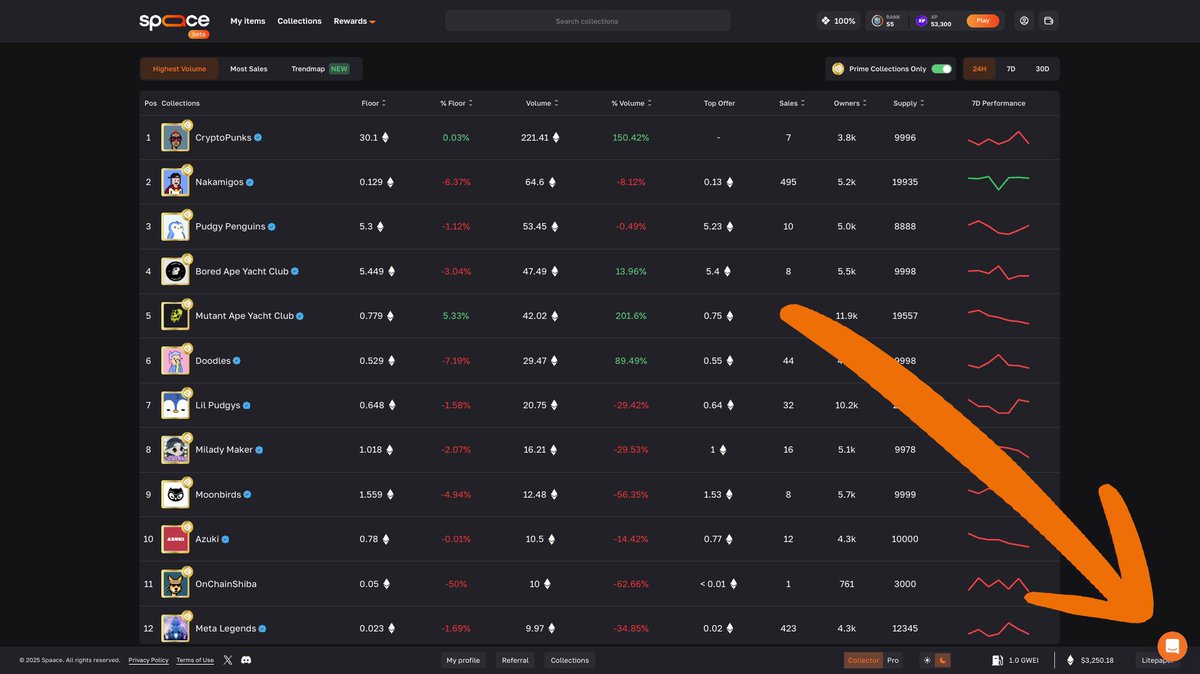The width and height of the screenshot is (1200, 674).
Task: Switch to the Most Sales tab
Action: [249, 69]
